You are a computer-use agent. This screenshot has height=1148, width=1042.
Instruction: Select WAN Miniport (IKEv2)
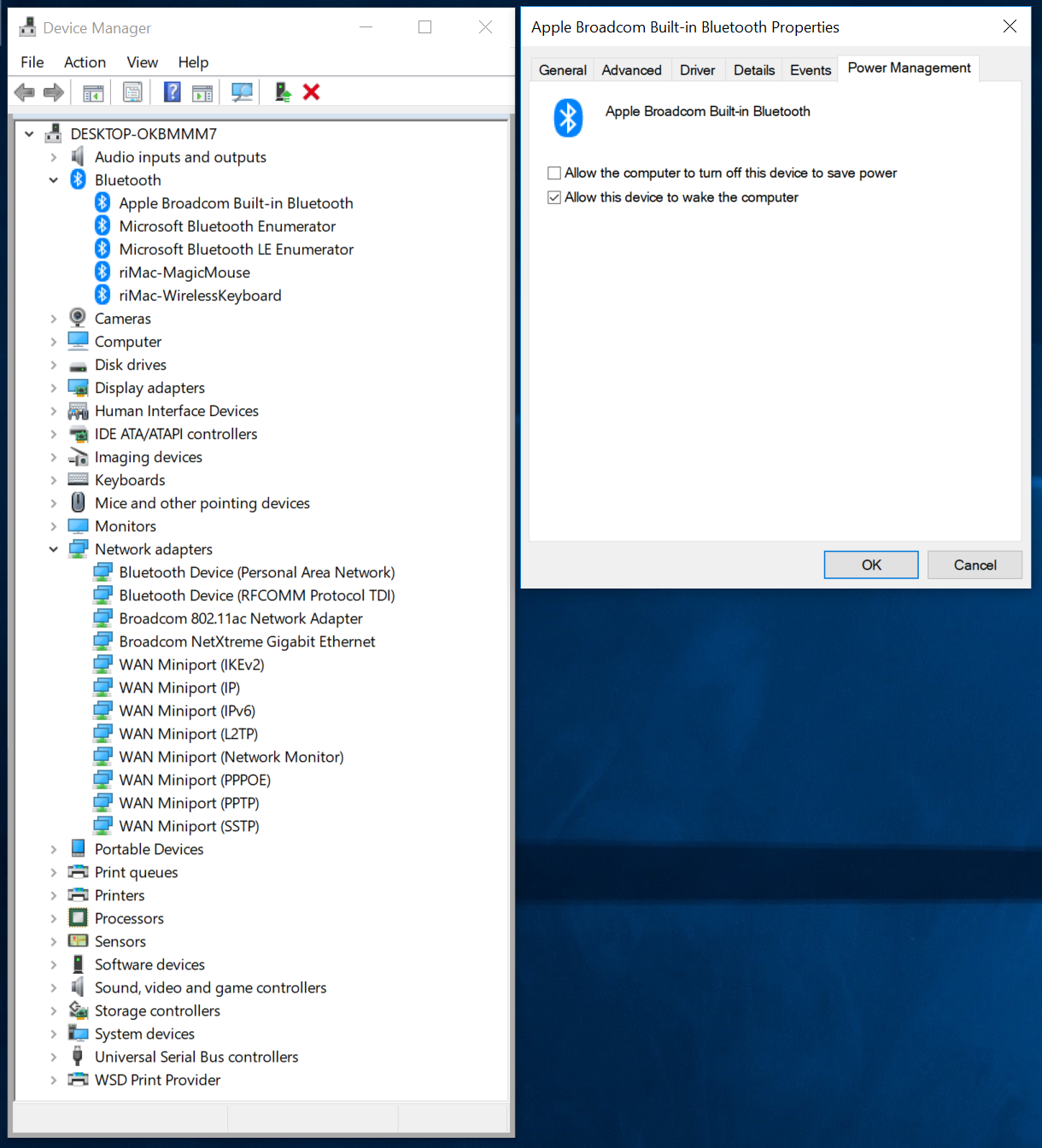coord(191,665)
